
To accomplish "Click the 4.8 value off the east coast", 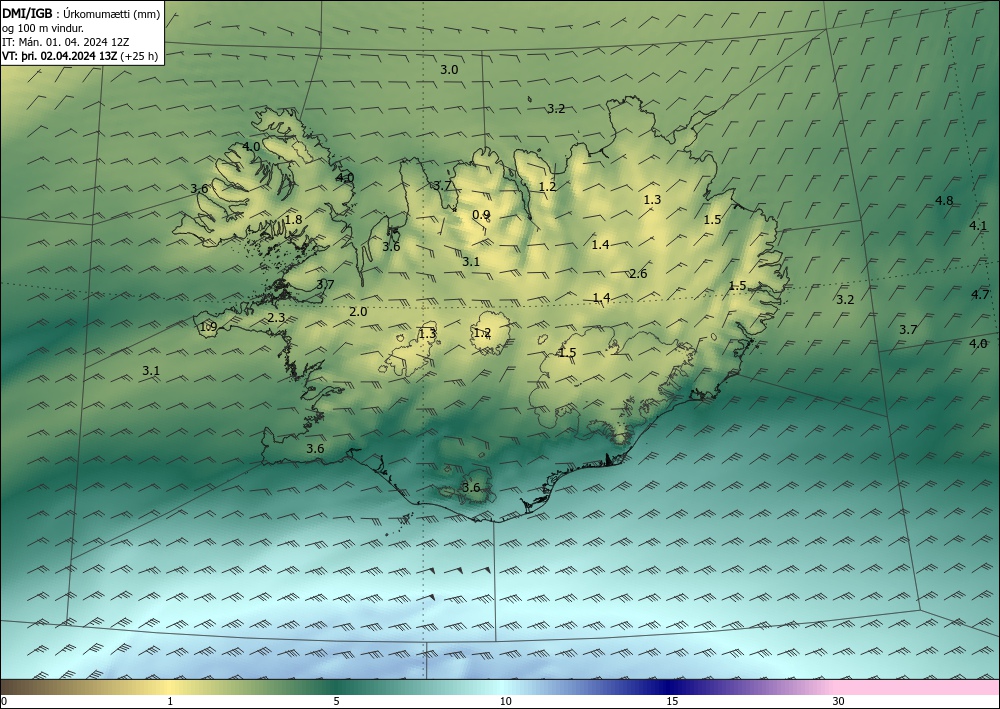I will click(944, 201).
